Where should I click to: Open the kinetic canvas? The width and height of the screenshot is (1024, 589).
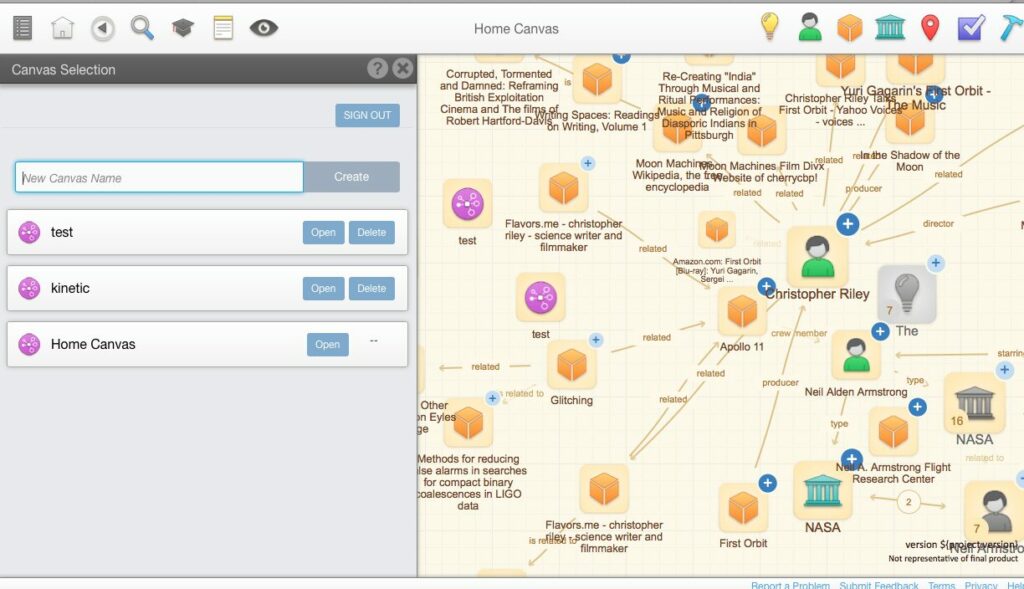point(323,289)
